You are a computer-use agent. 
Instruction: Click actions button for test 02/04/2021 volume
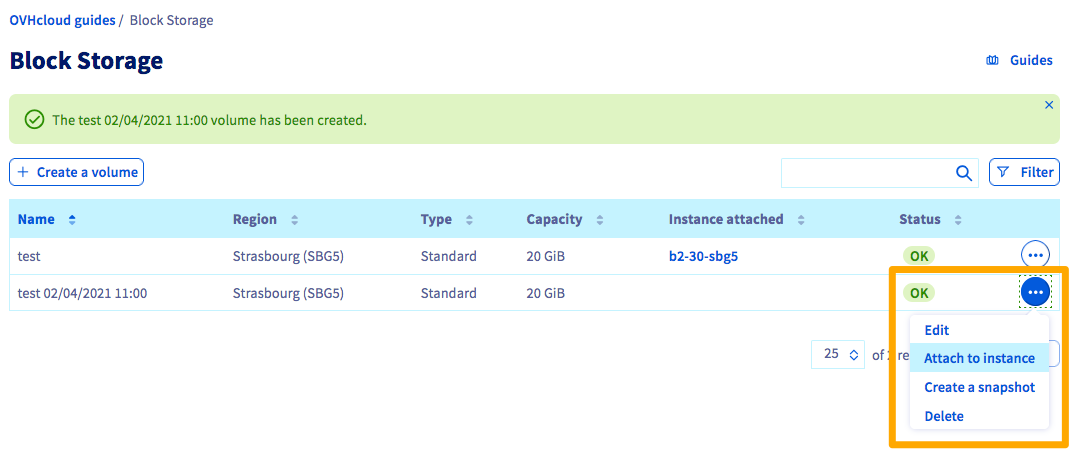click(1035, 292)
